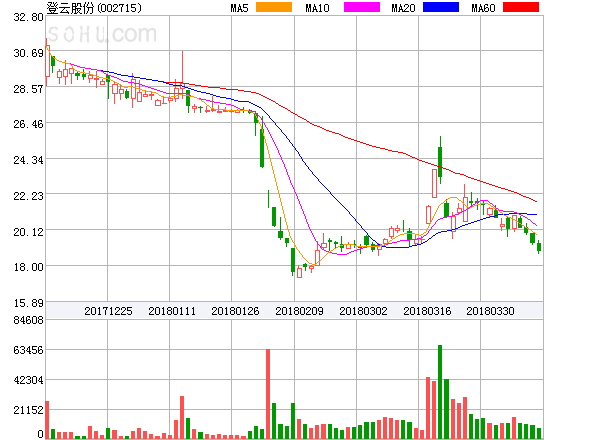Viewport: 600px width, 440px height.
Task: Click the 63456 volume axis label
Action: [28, 350]
